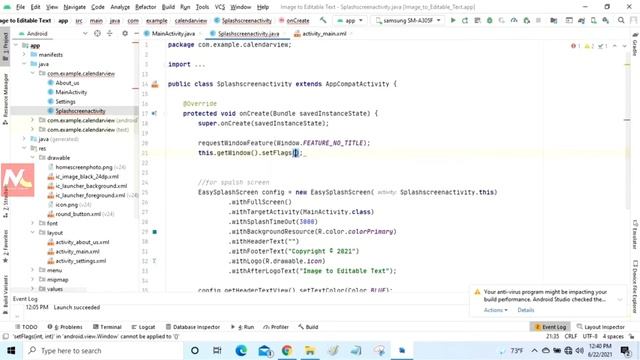Open the Resource Manager side tab

coord(5,99)
